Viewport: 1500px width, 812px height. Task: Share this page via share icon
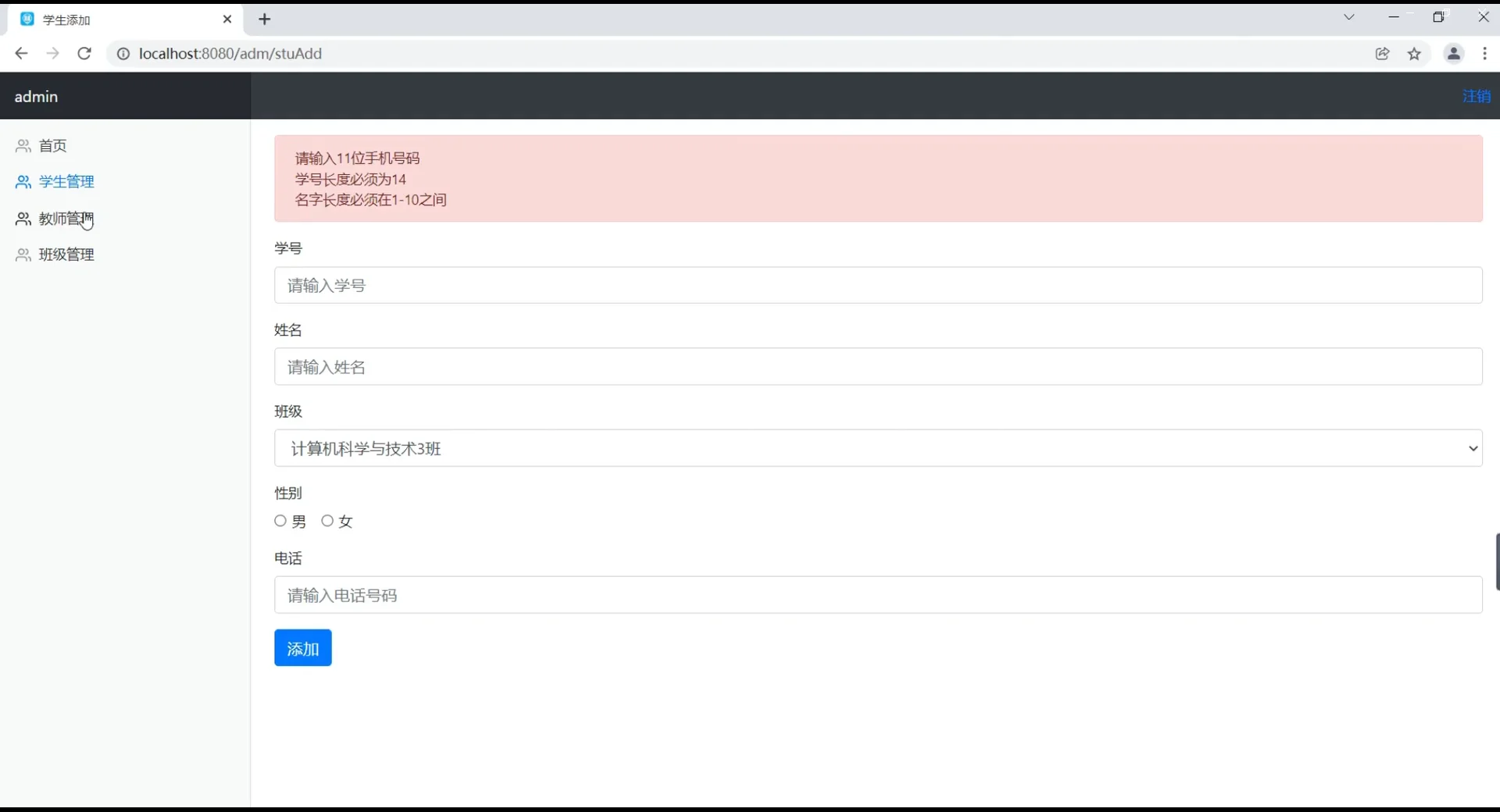tap(1382, 53)
